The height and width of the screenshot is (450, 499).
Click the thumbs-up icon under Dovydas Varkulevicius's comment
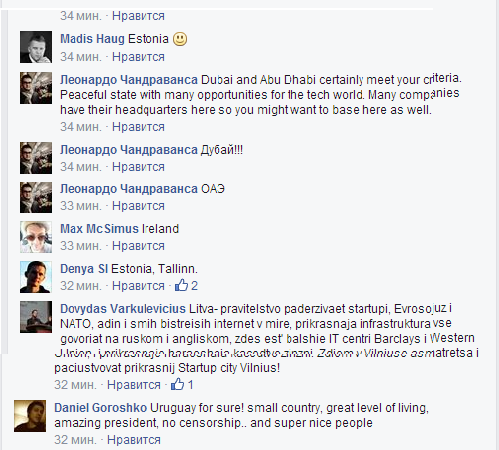[177, 384]
